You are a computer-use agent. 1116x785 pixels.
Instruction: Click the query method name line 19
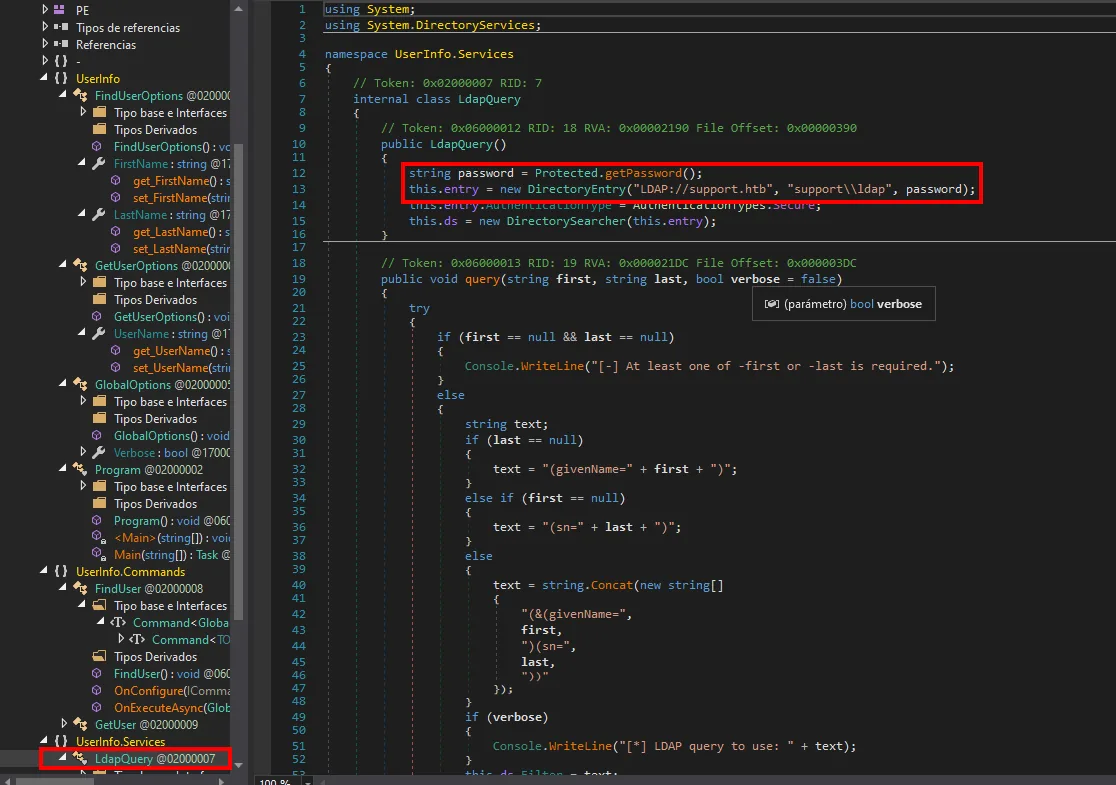pyautogui.click(x=482, y=279)
